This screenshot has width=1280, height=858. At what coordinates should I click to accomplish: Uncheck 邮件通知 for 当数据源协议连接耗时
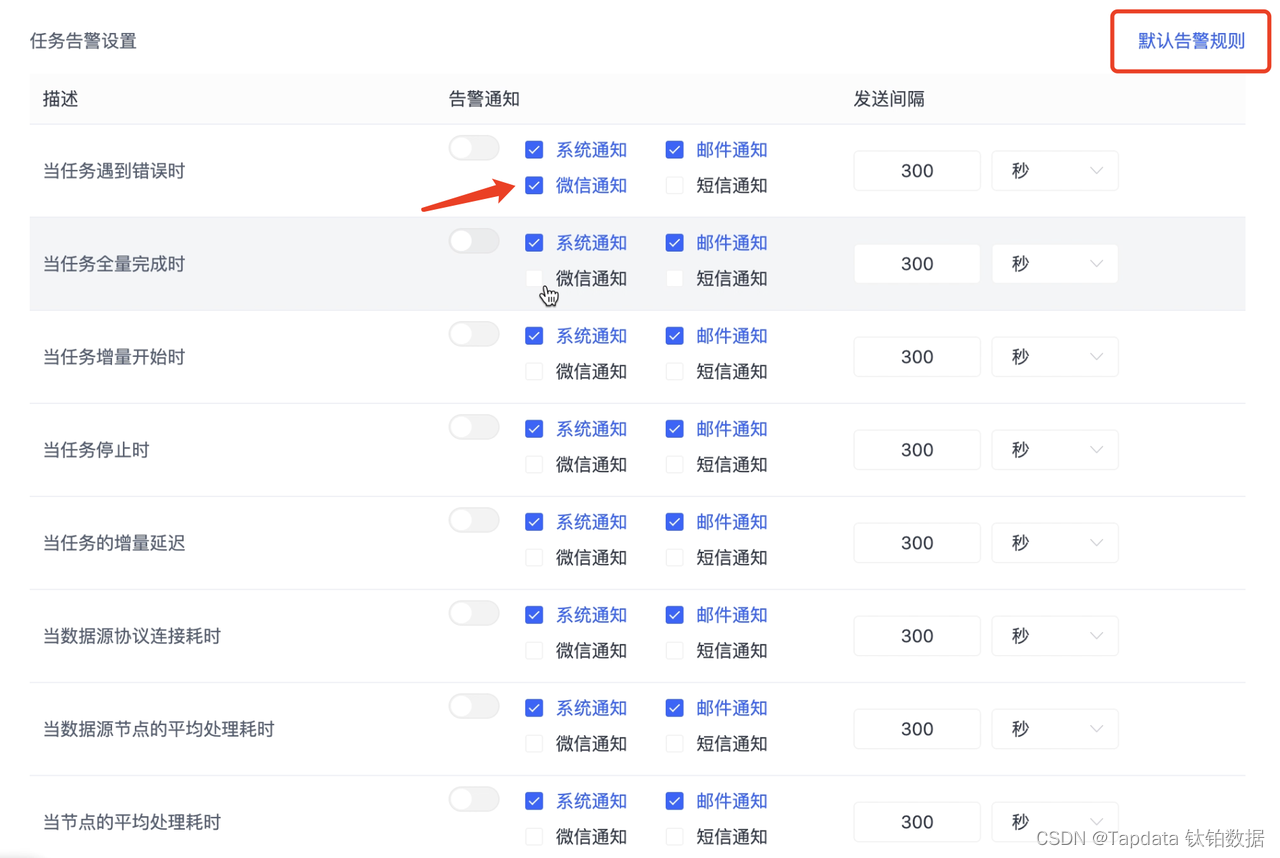tap(675, 615)
